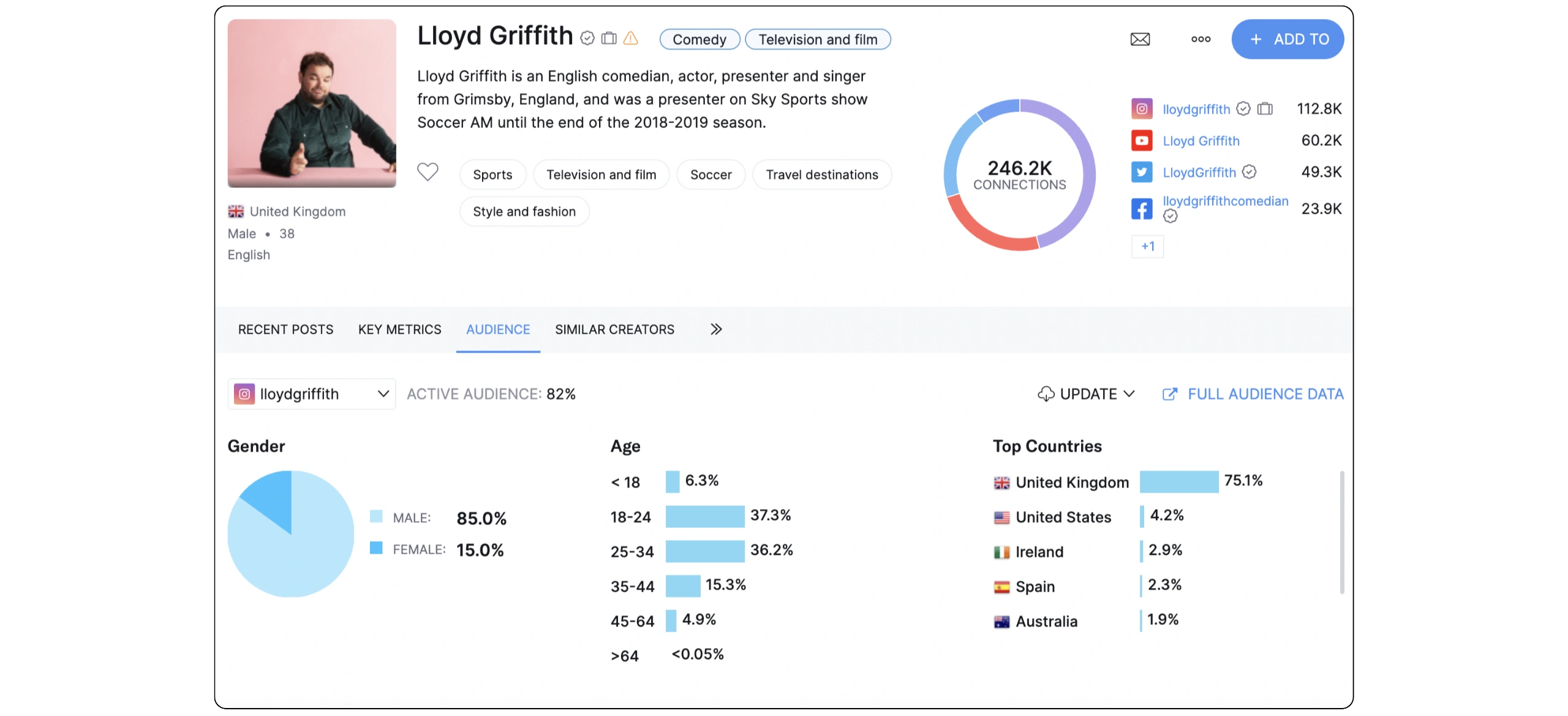
Task: Click the female light-blue legend swatch
Action: (376, 548)
